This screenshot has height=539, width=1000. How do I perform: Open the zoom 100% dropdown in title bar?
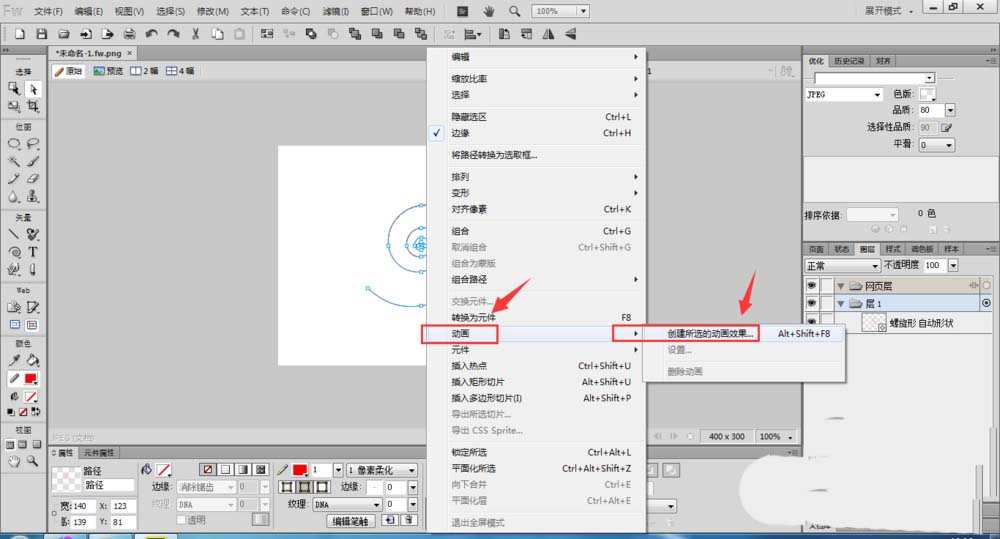click(583, 11)
